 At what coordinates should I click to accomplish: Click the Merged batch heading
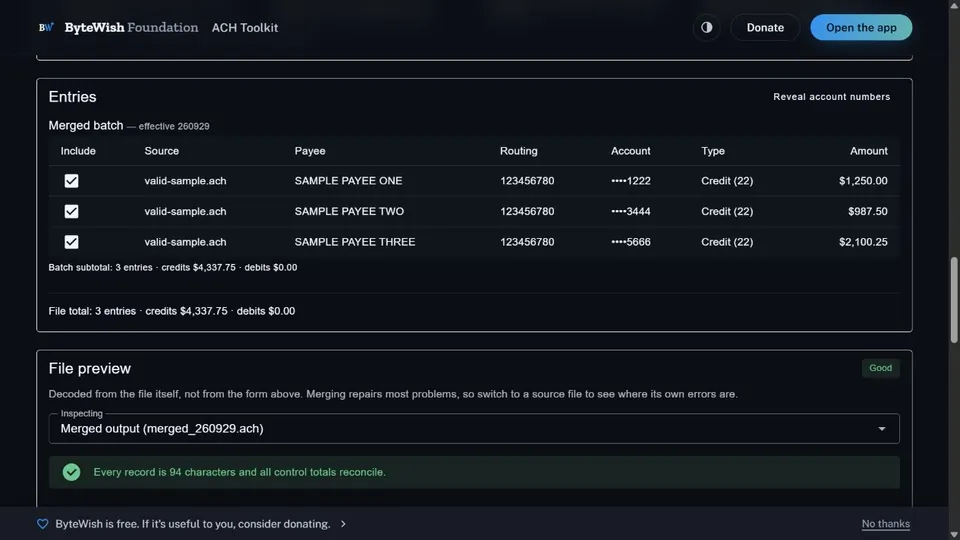click(86, 126)
